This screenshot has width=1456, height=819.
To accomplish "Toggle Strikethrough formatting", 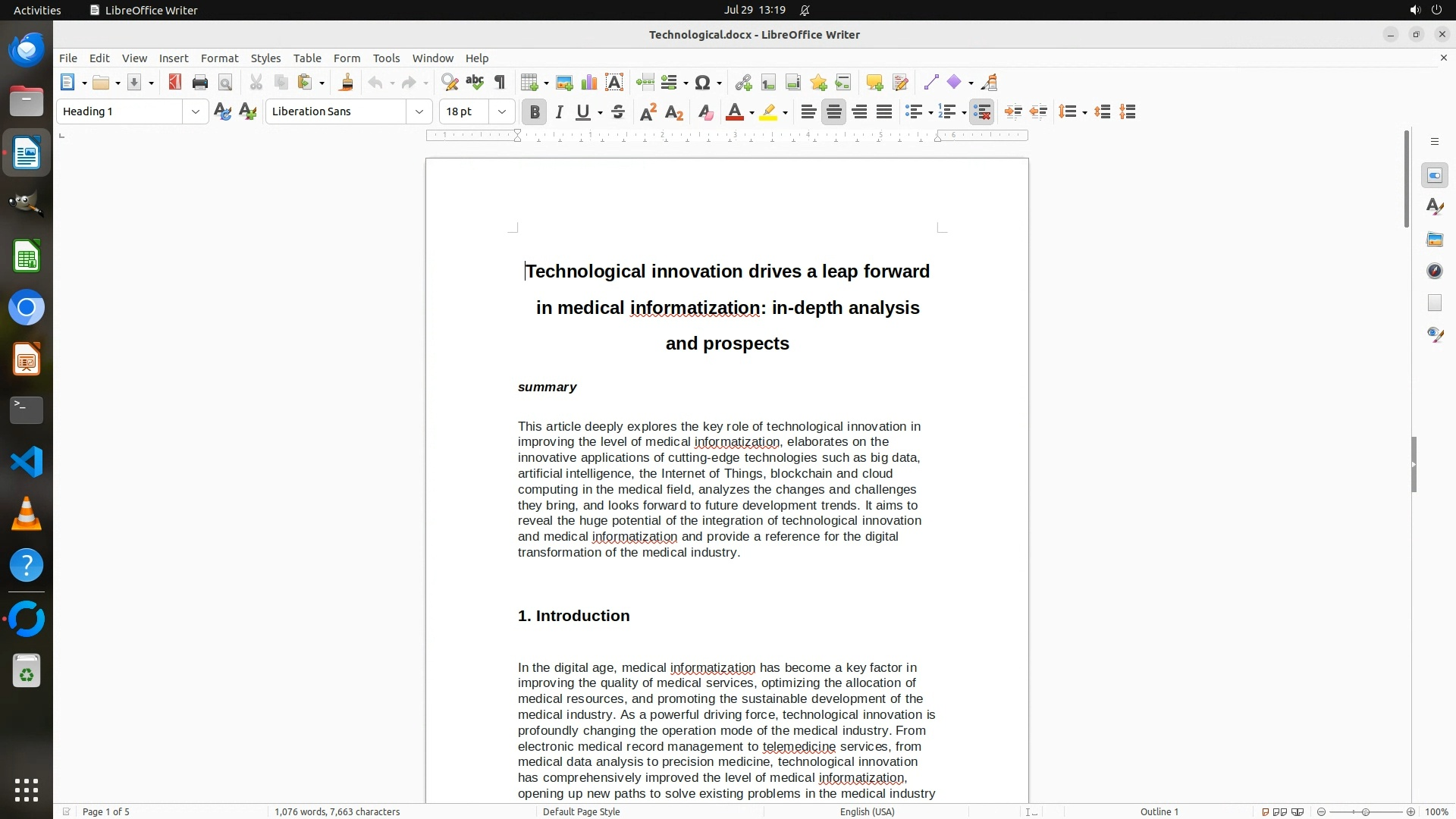I will click(618, 112).
